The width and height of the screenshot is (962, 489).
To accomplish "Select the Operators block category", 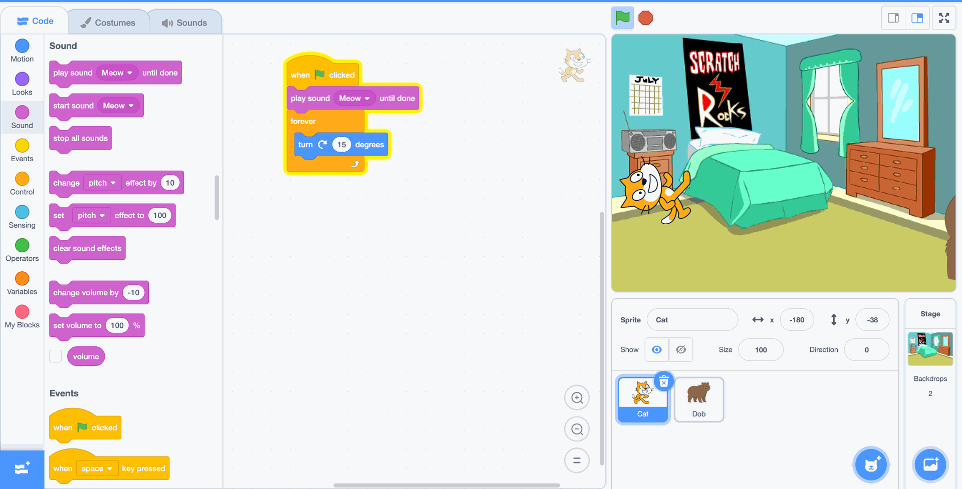I will coord(22,250).
